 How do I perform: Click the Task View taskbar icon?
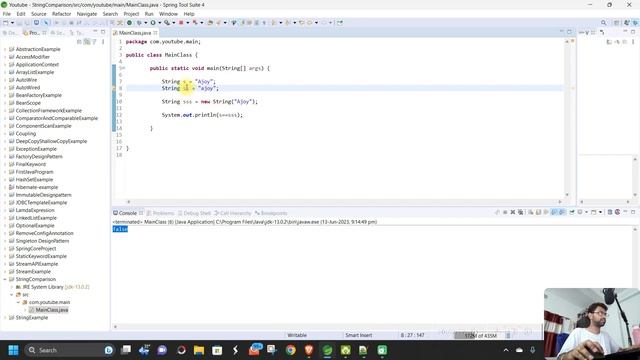pos(126,350)
